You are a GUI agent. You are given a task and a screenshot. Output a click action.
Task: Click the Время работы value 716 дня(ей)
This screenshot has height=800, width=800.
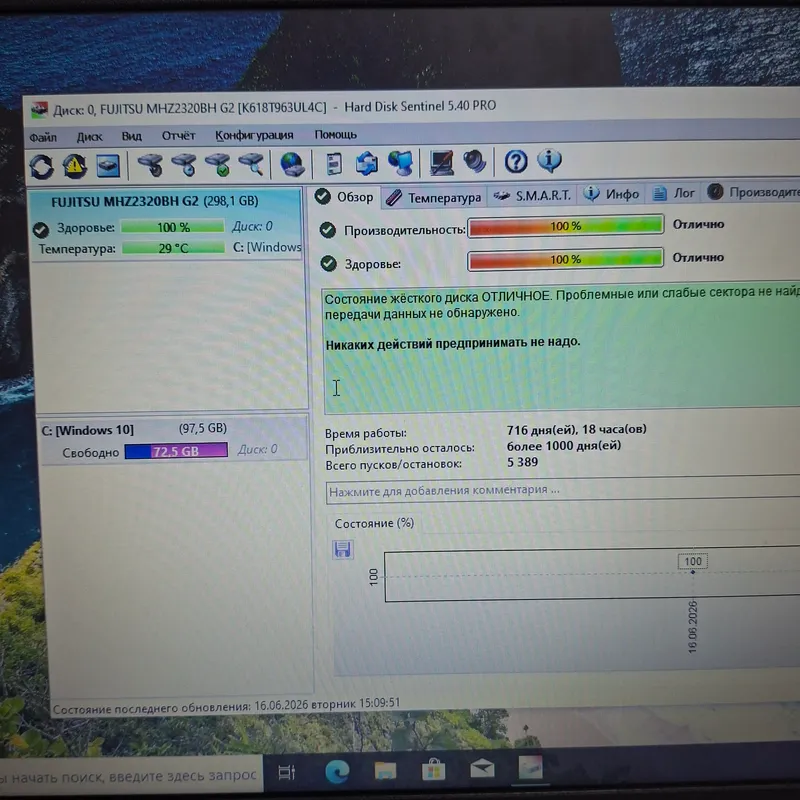pos(577,429)
